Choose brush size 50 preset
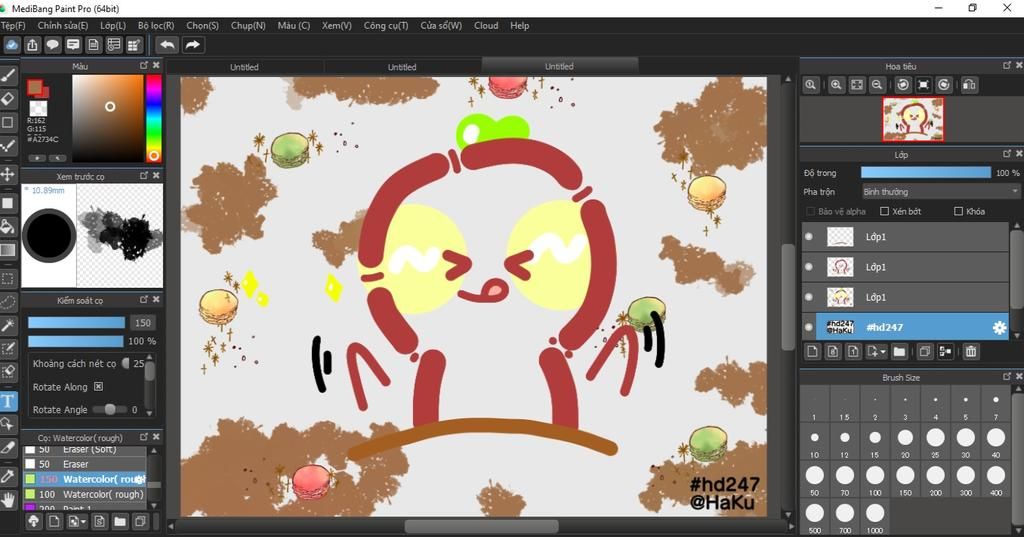 coord(814,480)
